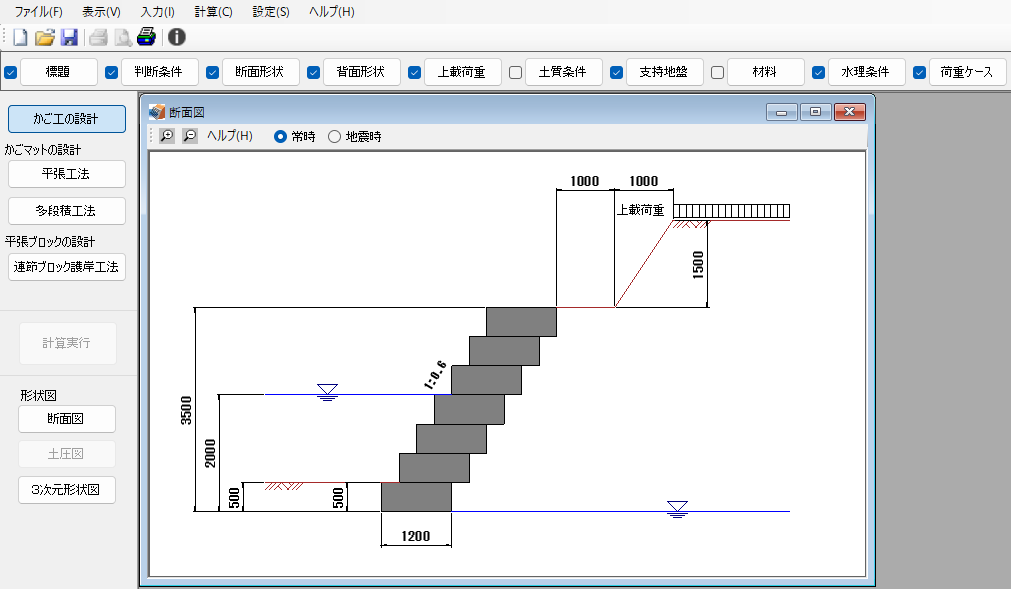Create a new file with the blank page icon
Image resolution: width=1011 pixels, height=589 pixels.
point(20,37)
